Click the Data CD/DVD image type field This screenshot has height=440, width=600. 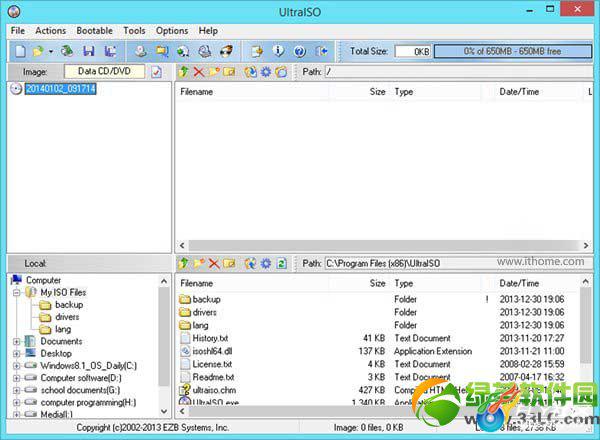tap(104, 71)
